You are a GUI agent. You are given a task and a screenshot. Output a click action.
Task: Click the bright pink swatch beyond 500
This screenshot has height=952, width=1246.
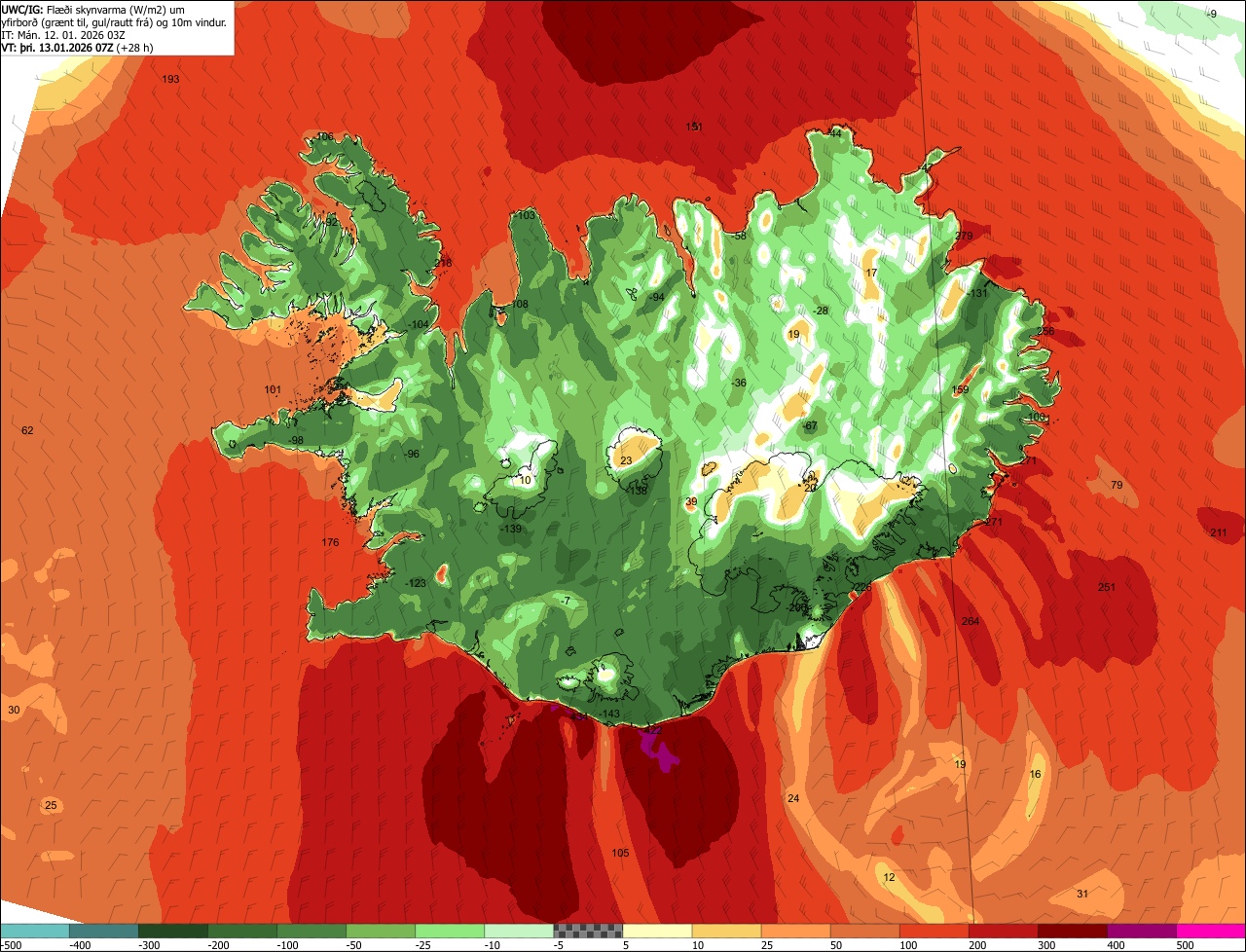(1211, 931)
